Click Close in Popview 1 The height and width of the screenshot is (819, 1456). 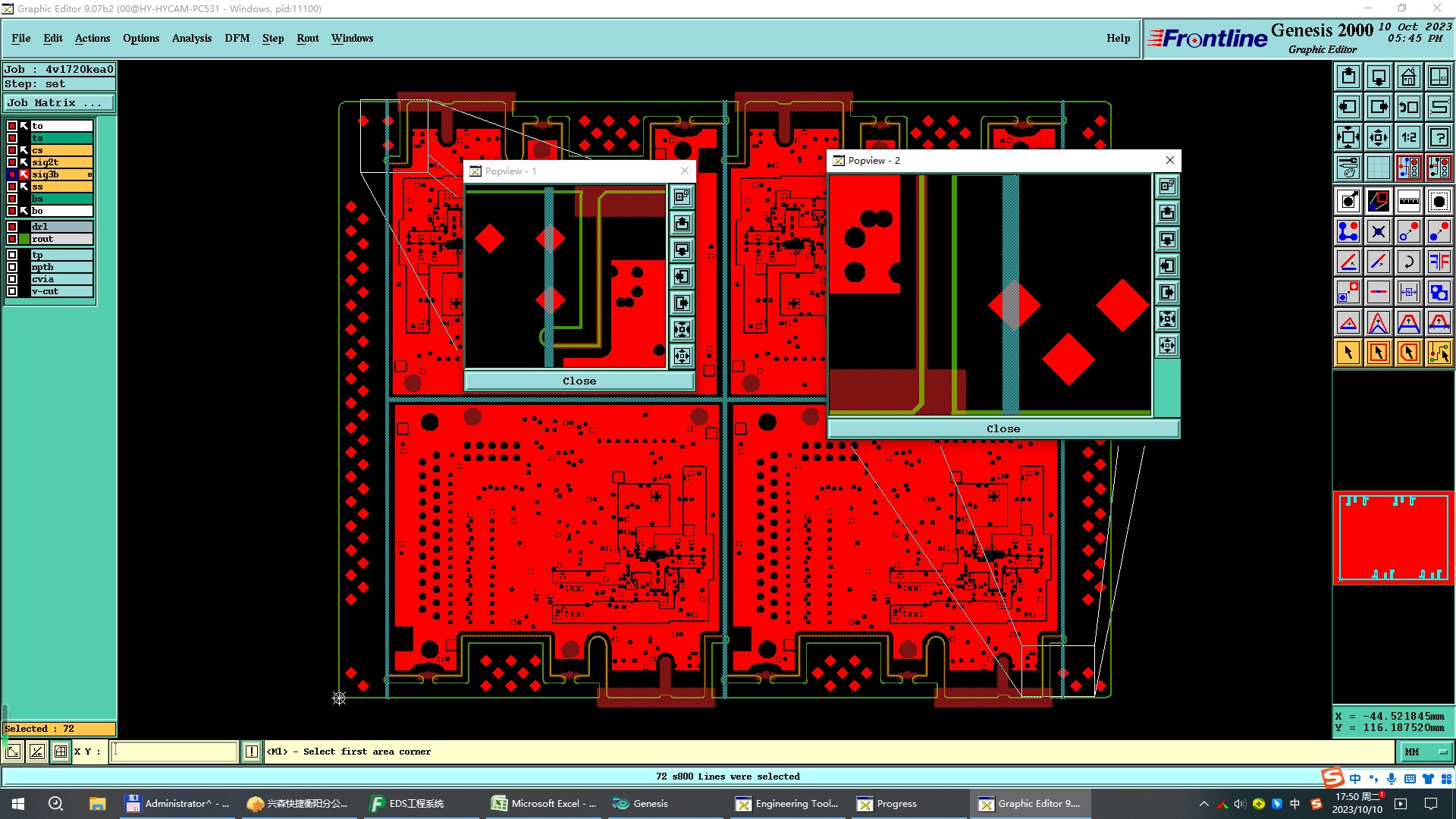[x=579, y=381]
